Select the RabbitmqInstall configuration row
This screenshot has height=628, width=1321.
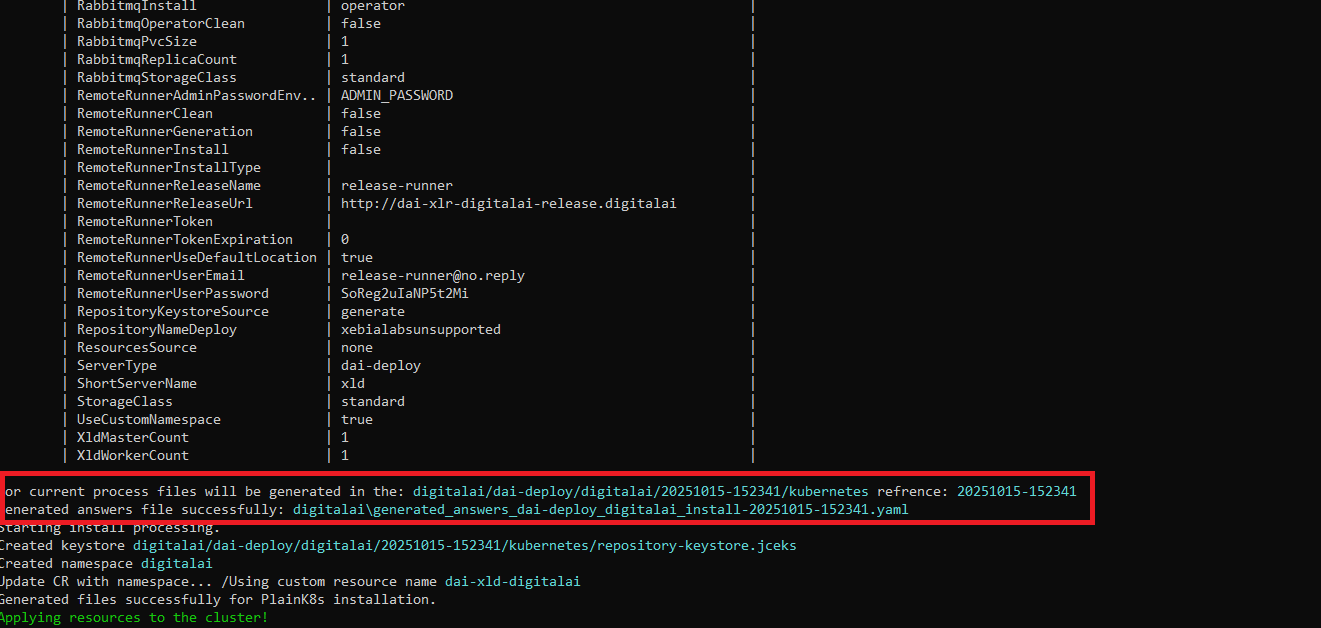(136, 6)
